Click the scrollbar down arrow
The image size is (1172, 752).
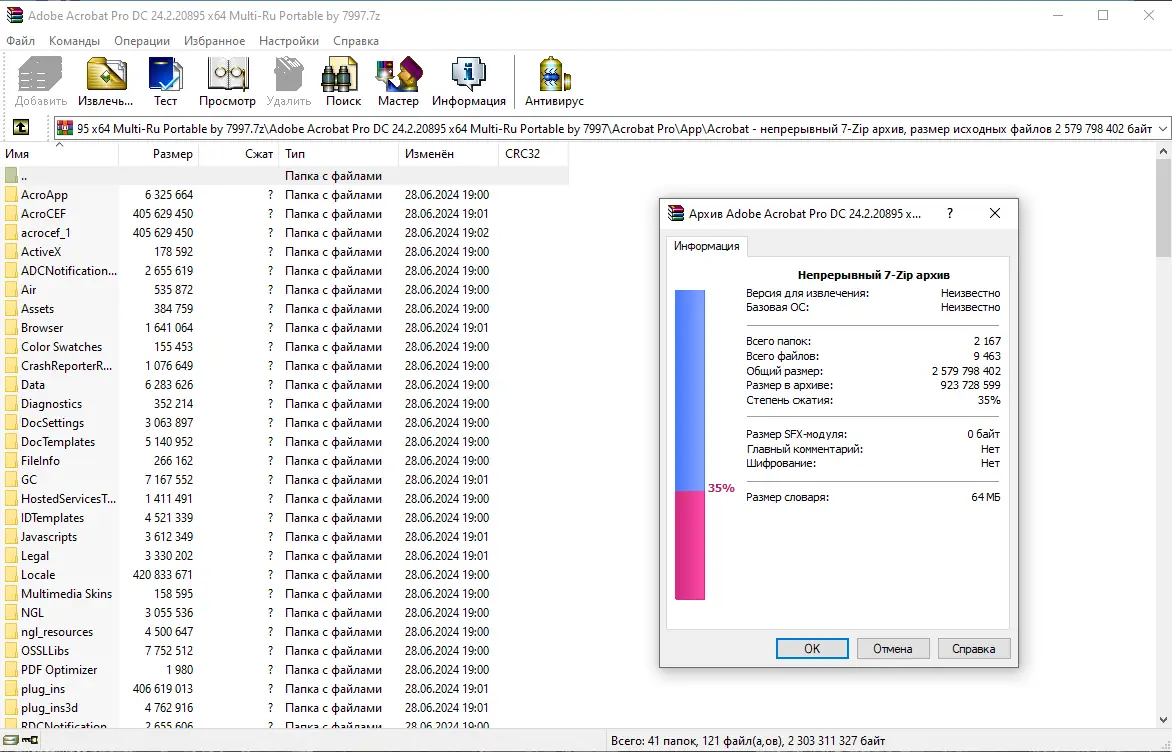[1163, 721]
